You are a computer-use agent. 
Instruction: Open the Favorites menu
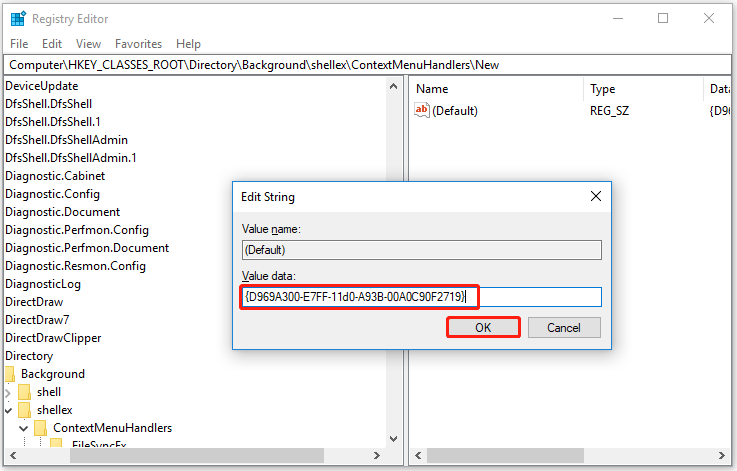(x=138, y=44)
